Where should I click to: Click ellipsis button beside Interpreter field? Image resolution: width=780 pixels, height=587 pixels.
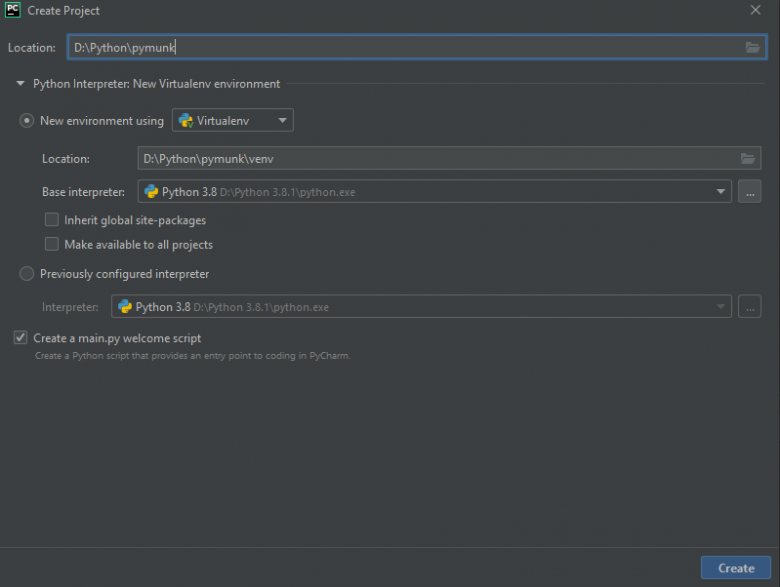tap(750, 306)
